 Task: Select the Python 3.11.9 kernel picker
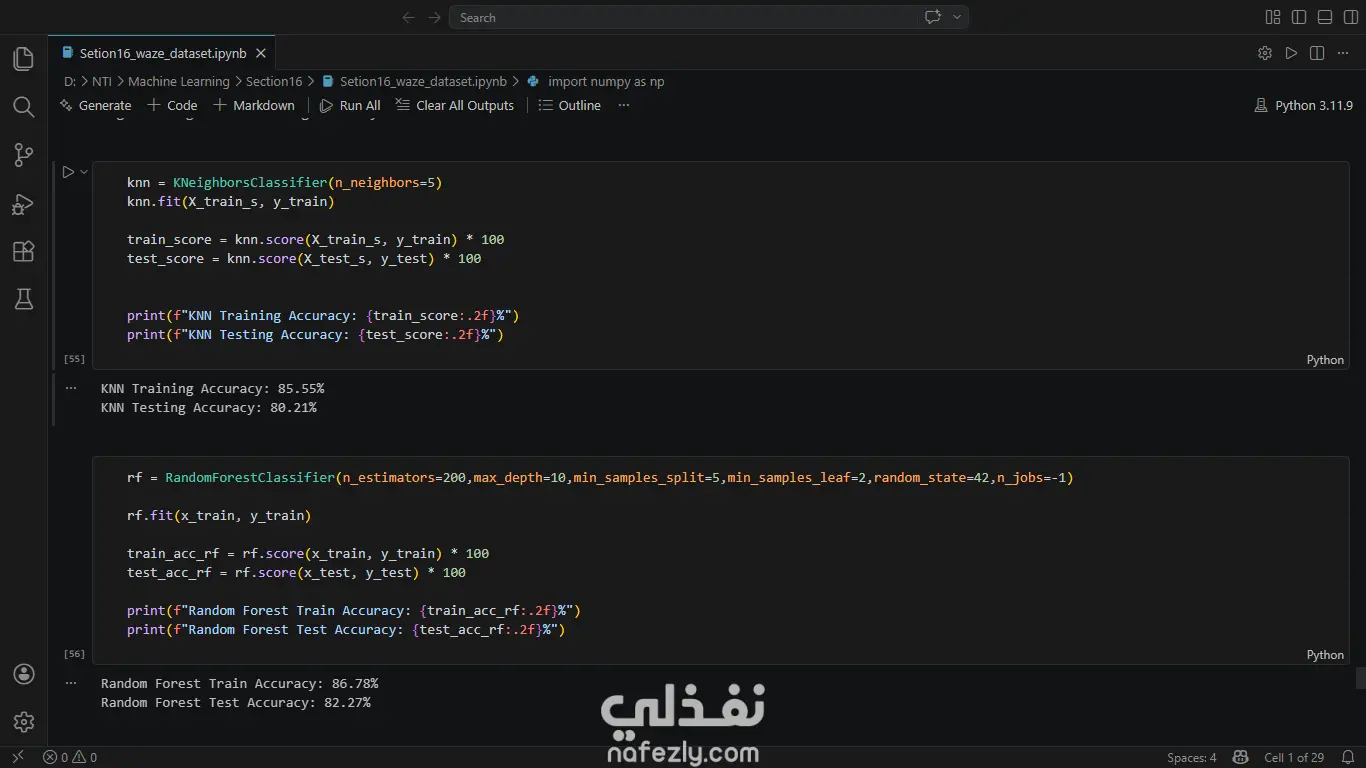tap(1303, 105)
